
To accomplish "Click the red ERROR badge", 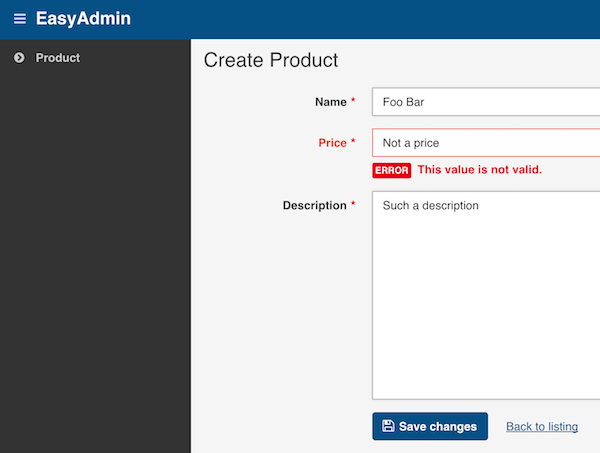I will pyautogui.click(x=391, y=170).
